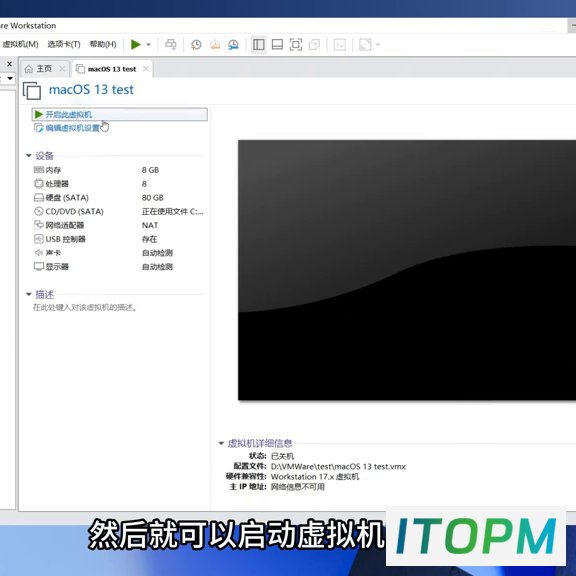Collapse the 设备 section

pos(28,156)
